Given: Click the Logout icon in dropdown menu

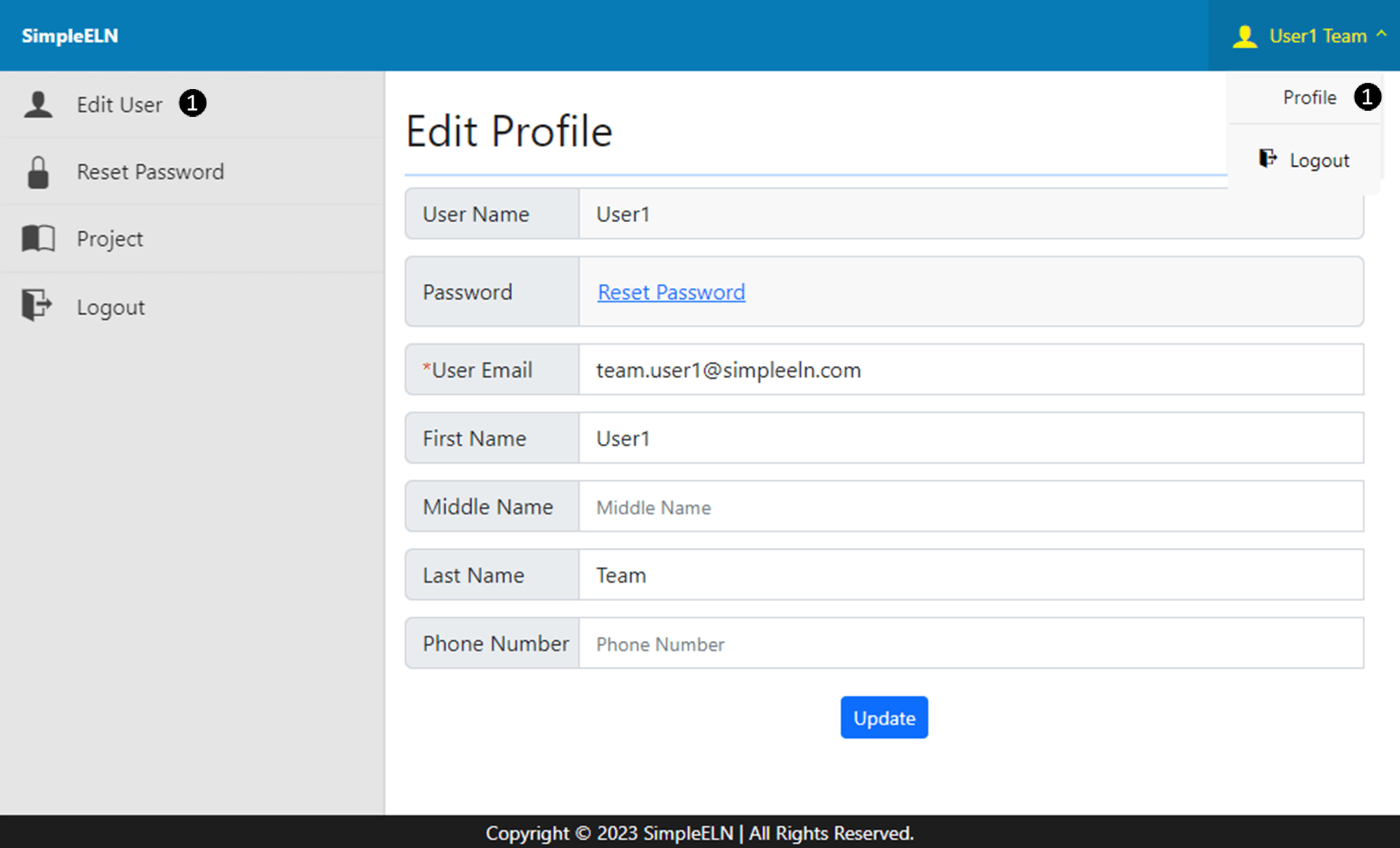Looking at the screenshot, I should 1268,159.
